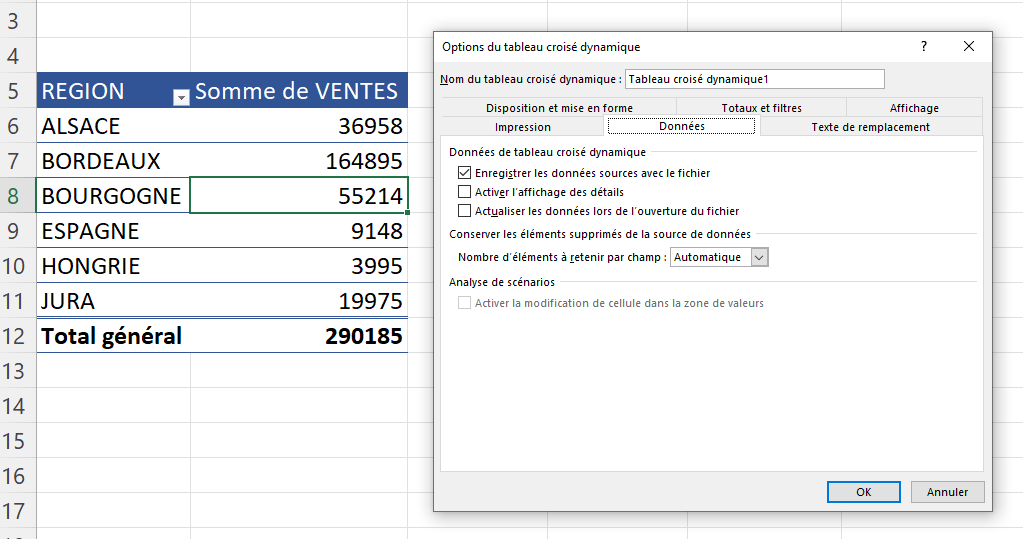Switch to the Affichage tab
The width and height of the screenshot is (1023, 539).
[914, 108]
